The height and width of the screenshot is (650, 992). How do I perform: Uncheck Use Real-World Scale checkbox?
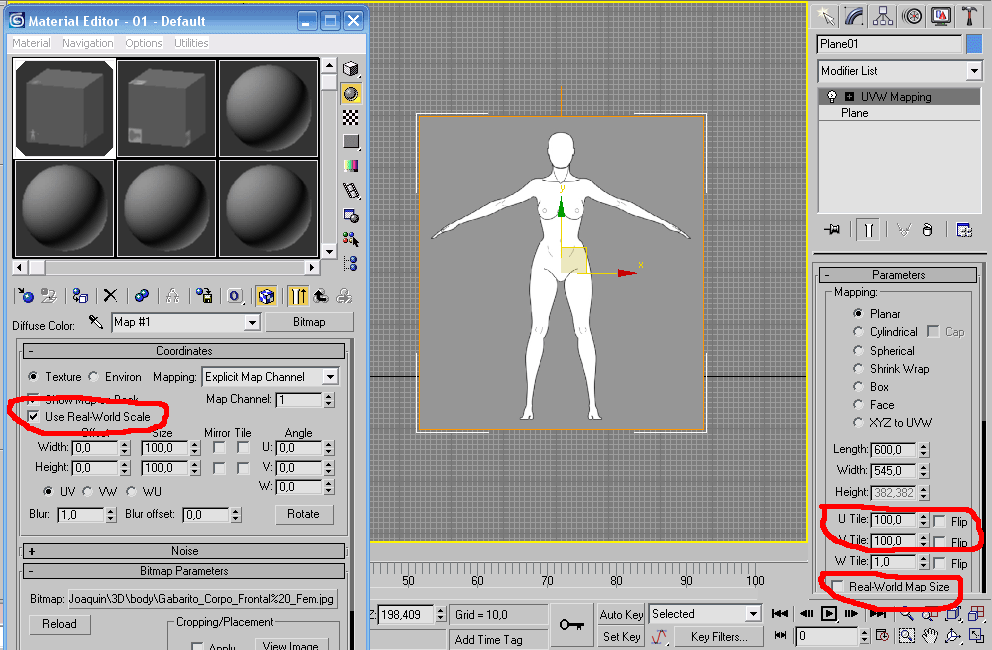[x=34, y=416]
